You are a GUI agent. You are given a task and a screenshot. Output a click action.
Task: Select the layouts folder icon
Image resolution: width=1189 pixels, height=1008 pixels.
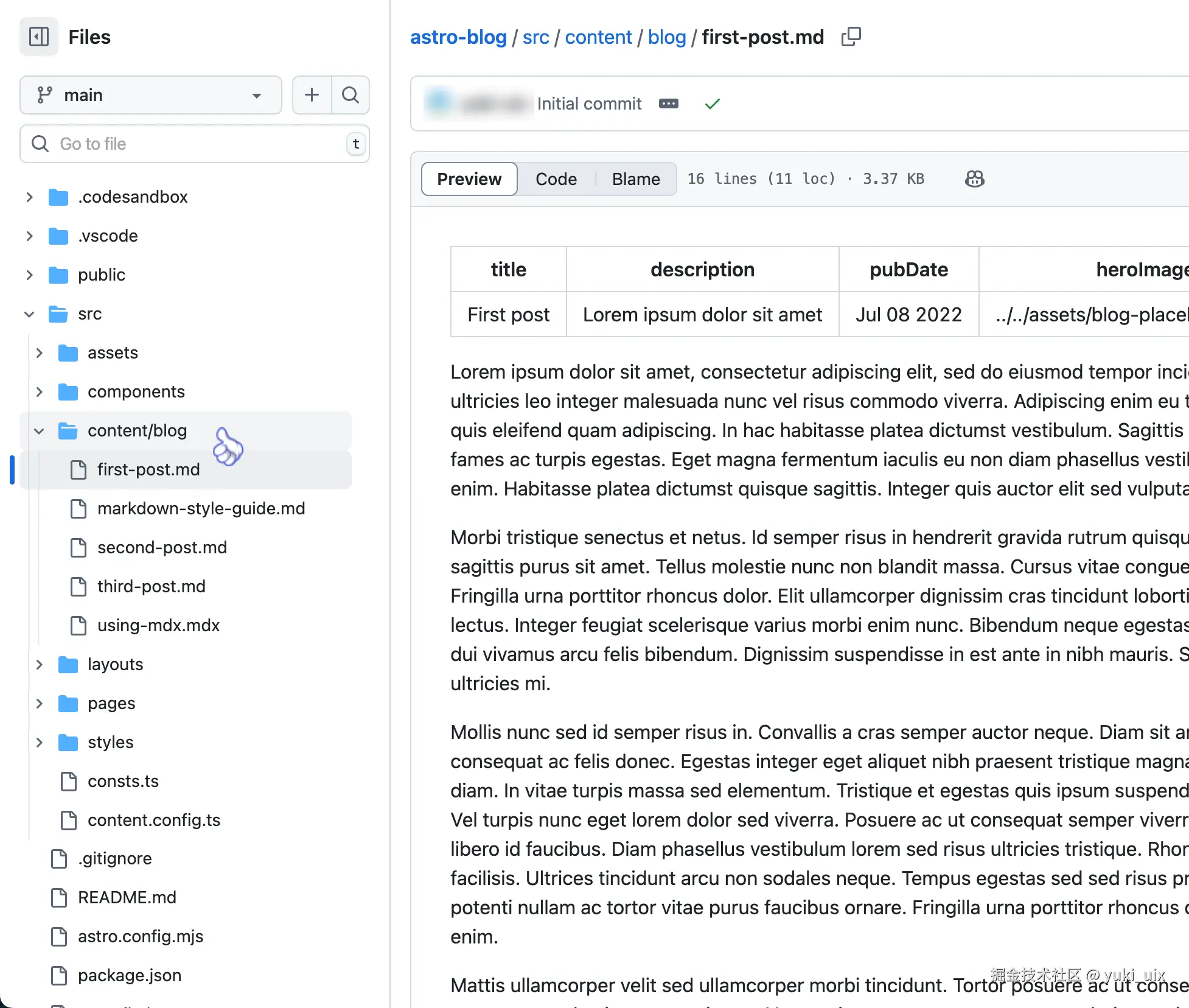tap(68, 665)
